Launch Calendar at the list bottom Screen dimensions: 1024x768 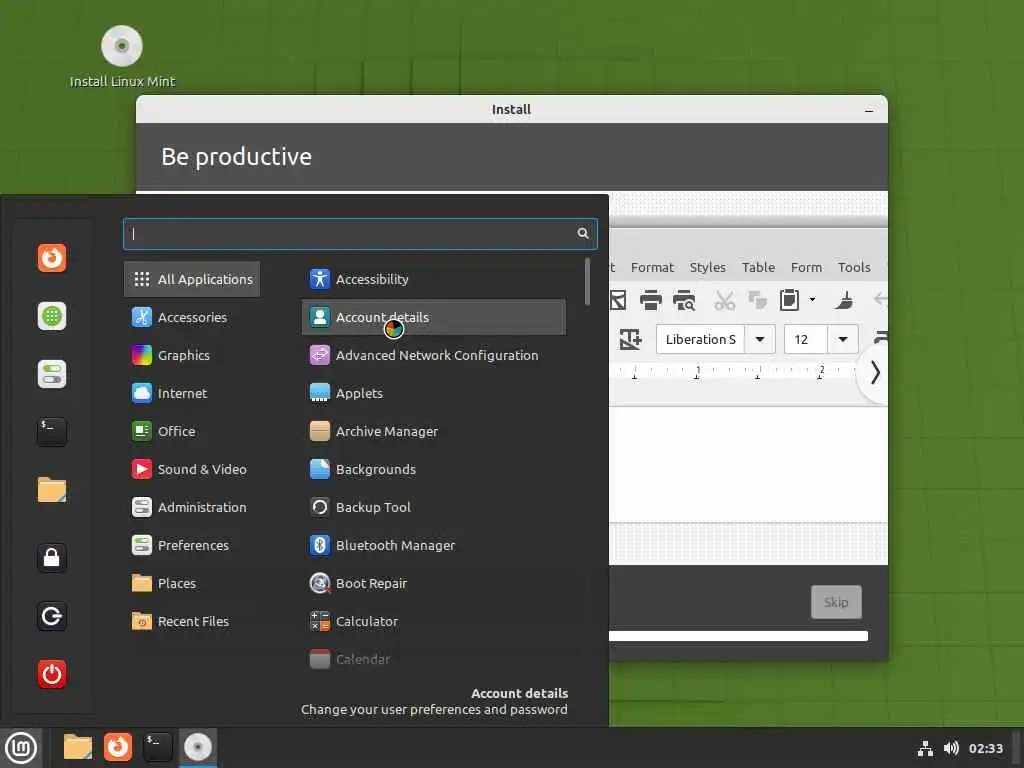coord(434,659)
